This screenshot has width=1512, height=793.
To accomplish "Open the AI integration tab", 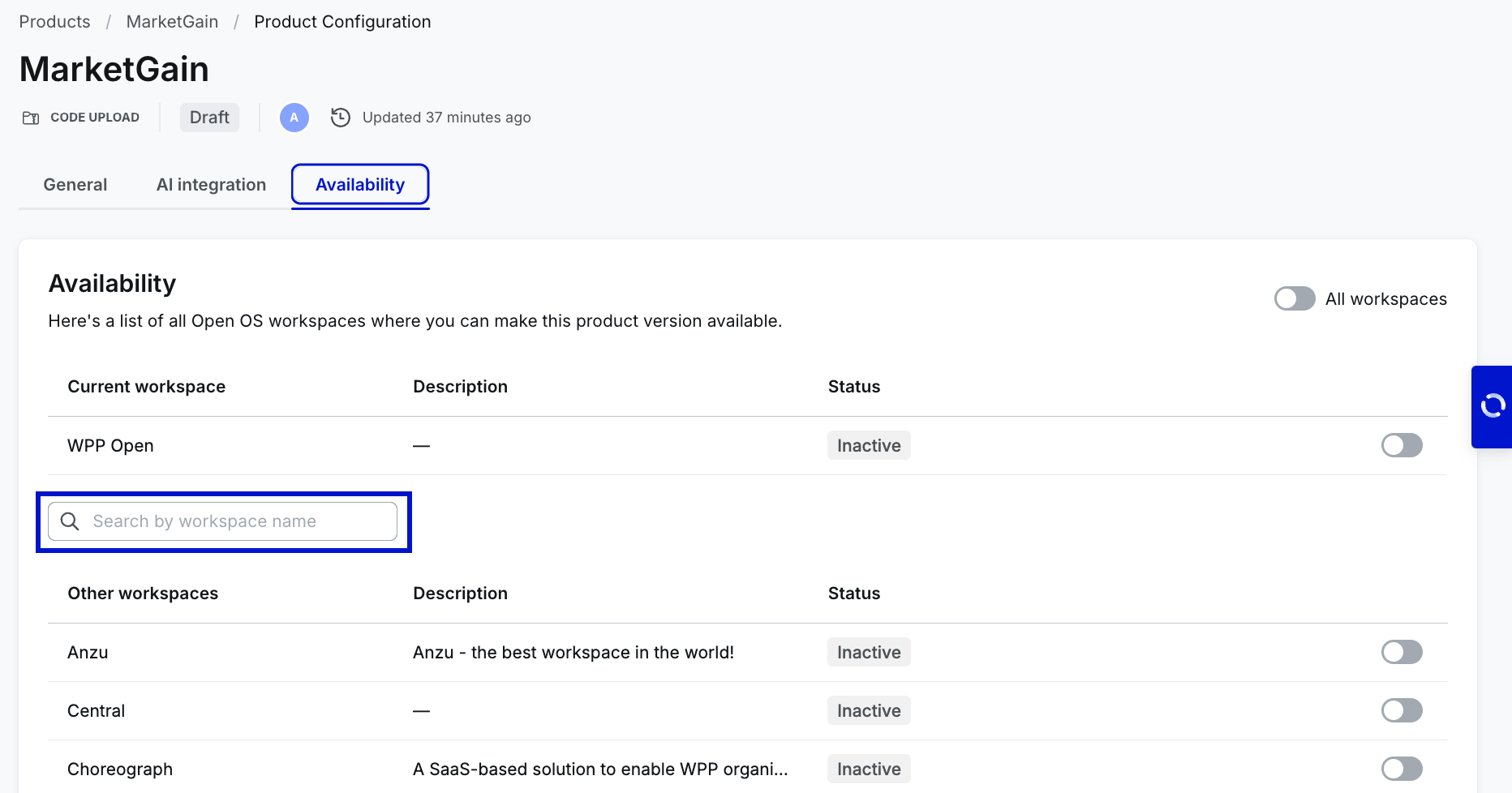I will [211, 185].
